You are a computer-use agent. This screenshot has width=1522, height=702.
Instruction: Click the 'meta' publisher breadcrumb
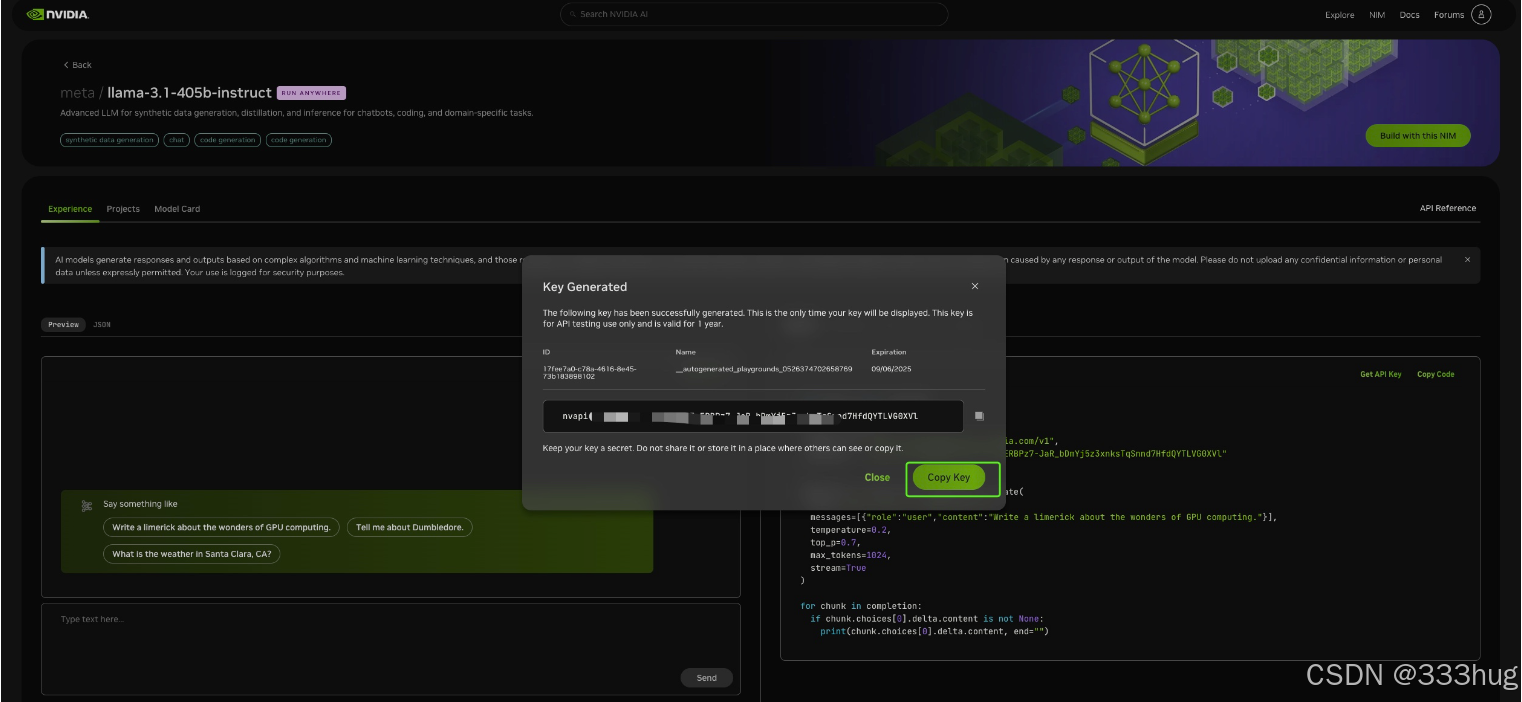coord(77,93)
